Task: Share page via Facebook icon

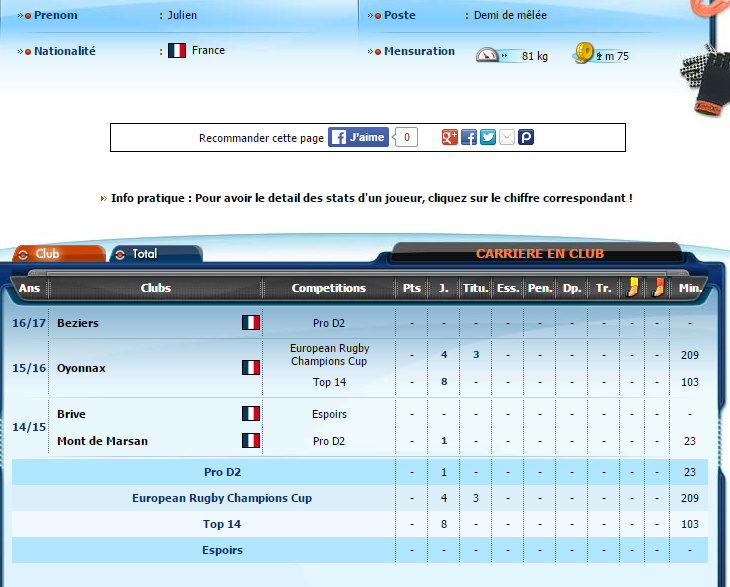Action: pyautogui.click(x=469, y=137)
